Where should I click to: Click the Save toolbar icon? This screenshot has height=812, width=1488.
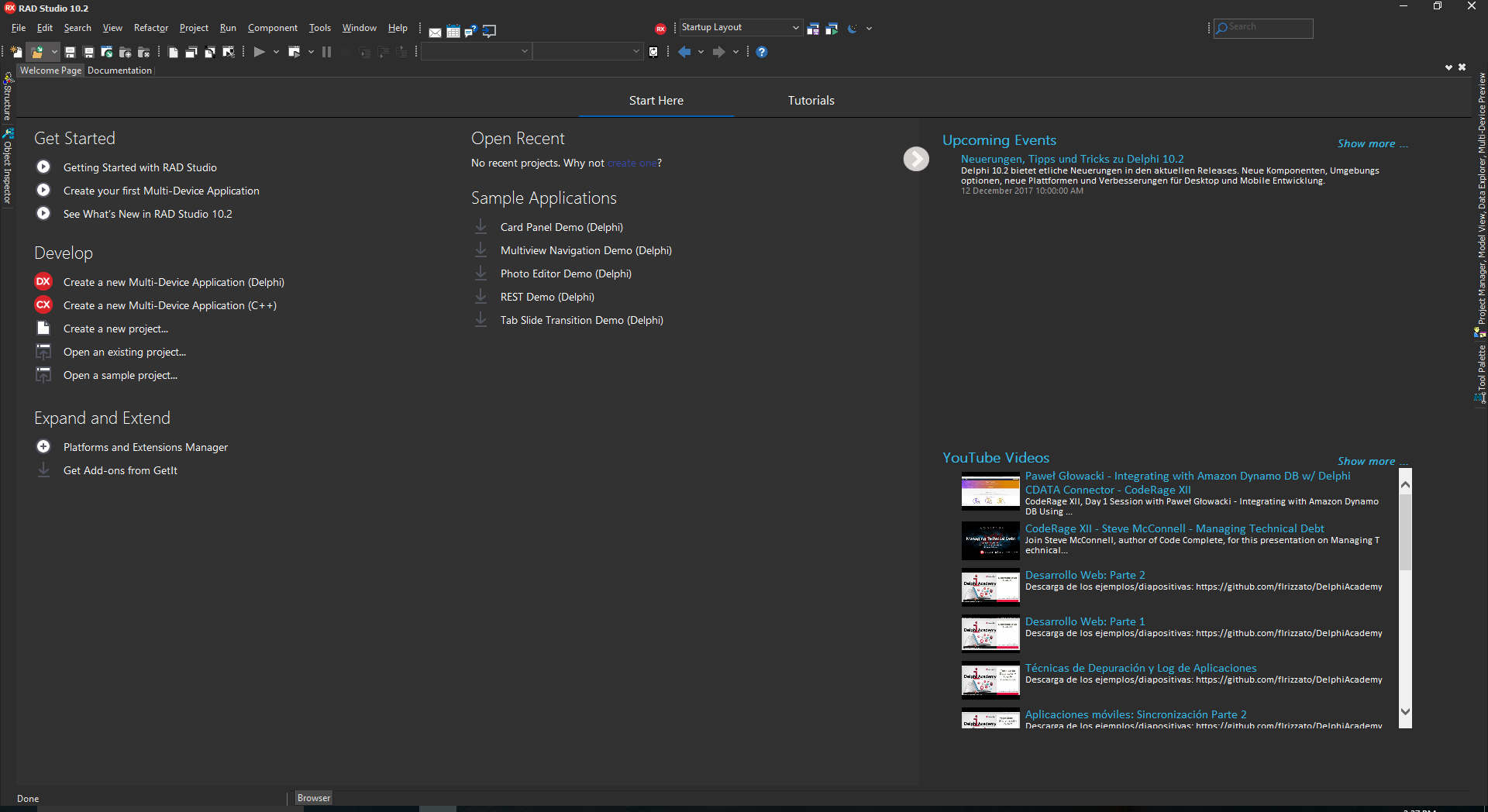pyautogui.click(x=70, y=52)
